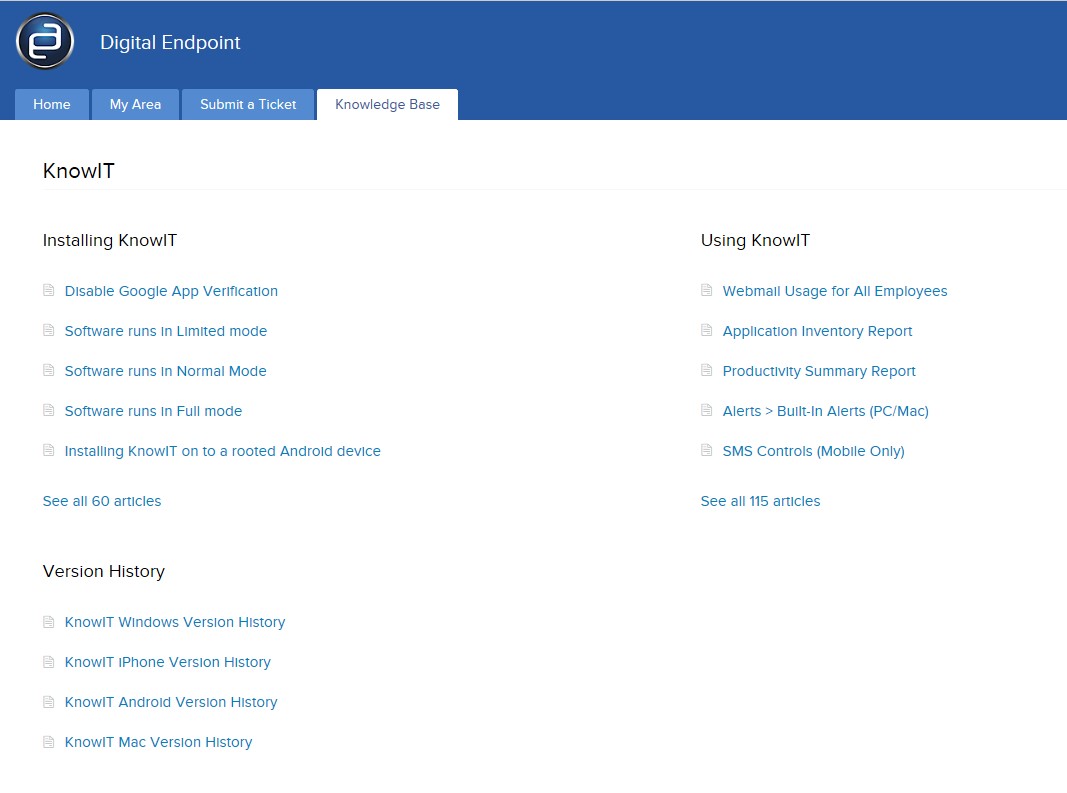The height and width of the screenshot is (793, 1067).
Task: Open KnowIT Mac Version History article
Action: (159, 742)
